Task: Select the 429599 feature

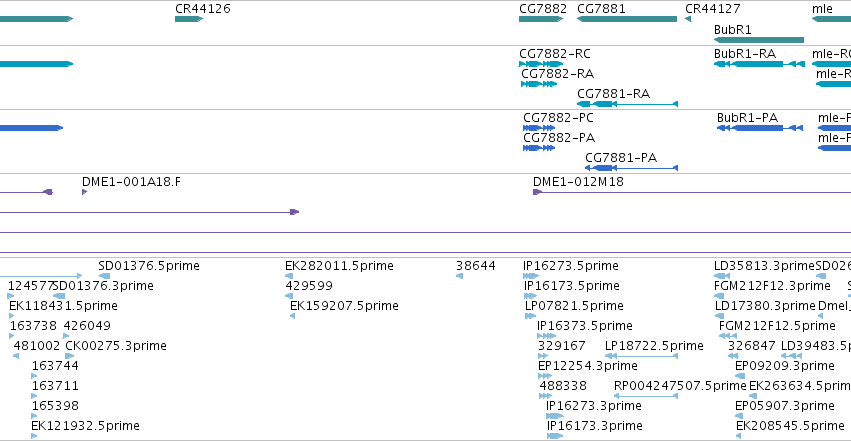Action: click(x=289, y=296)
